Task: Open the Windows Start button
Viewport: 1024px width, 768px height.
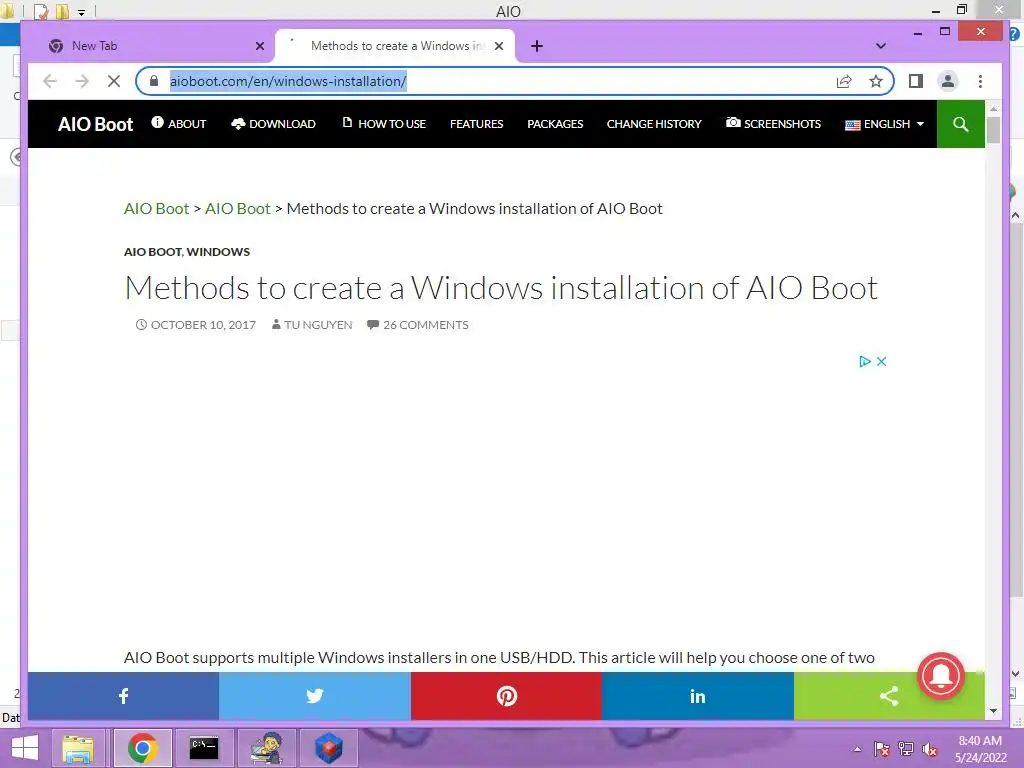Action: (x=25, y=748)
